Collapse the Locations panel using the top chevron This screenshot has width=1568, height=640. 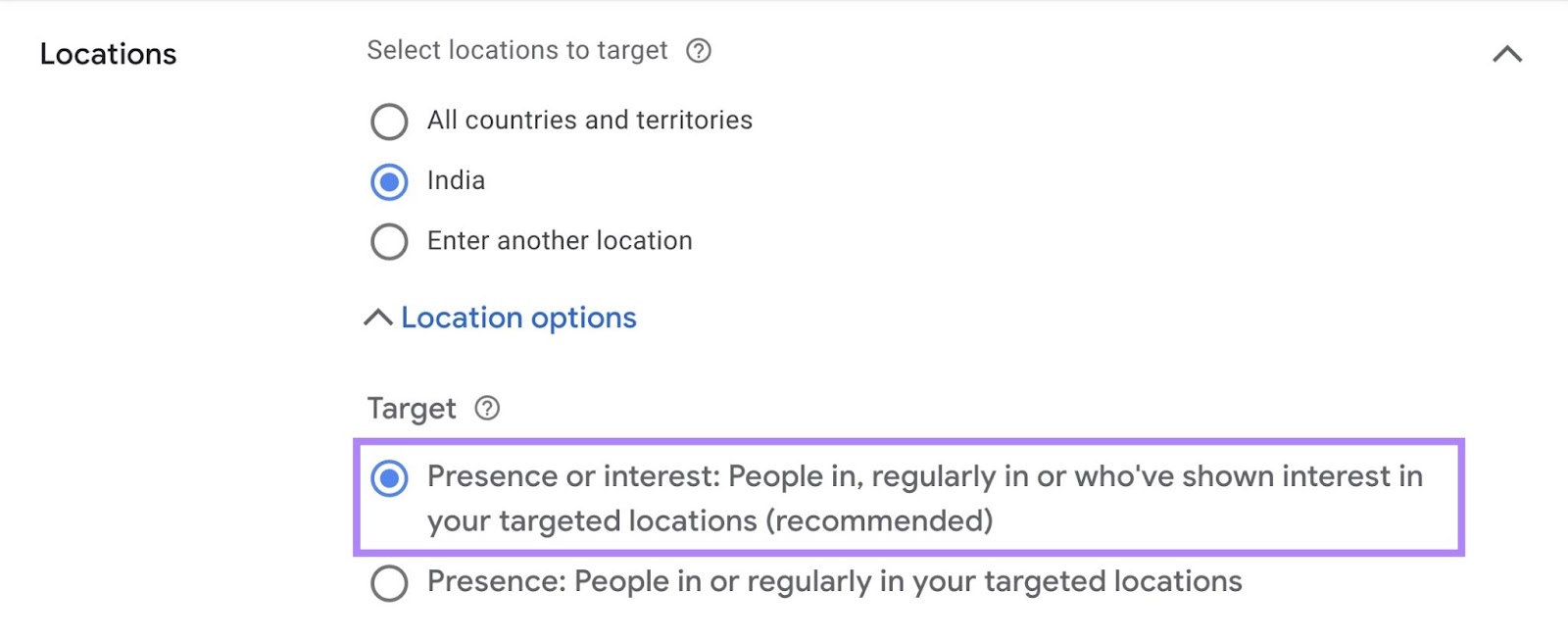pyautogui.click(x=1506, y=56)
